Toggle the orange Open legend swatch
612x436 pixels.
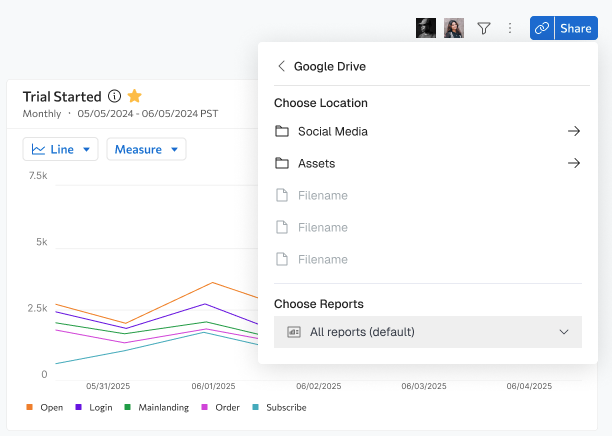29,407
